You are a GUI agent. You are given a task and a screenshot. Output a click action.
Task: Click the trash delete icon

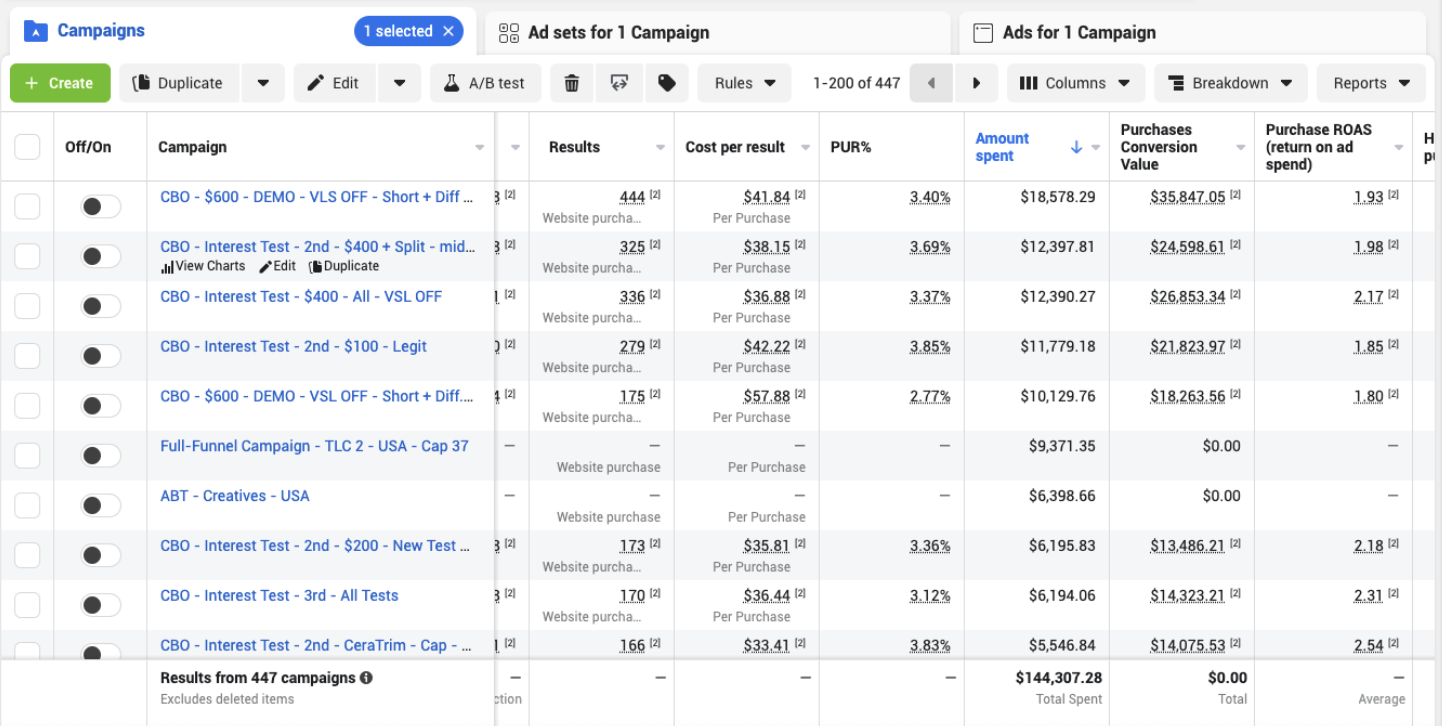(572, 83)
